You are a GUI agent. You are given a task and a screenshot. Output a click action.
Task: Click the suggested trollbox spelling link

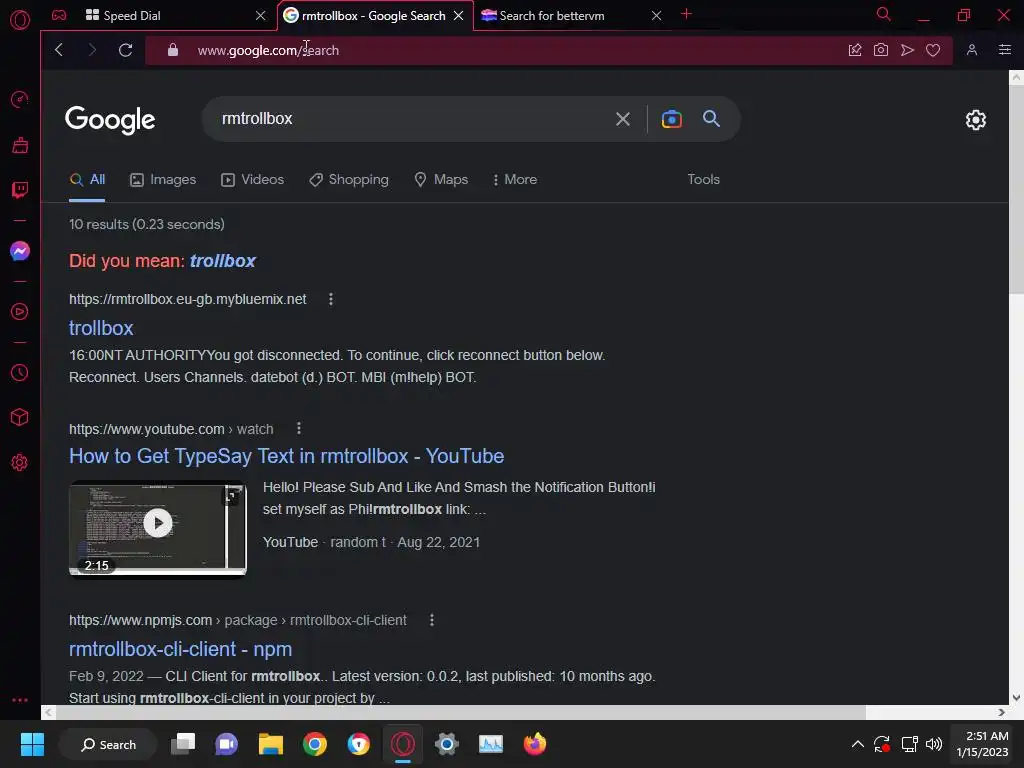coord(223,261)
